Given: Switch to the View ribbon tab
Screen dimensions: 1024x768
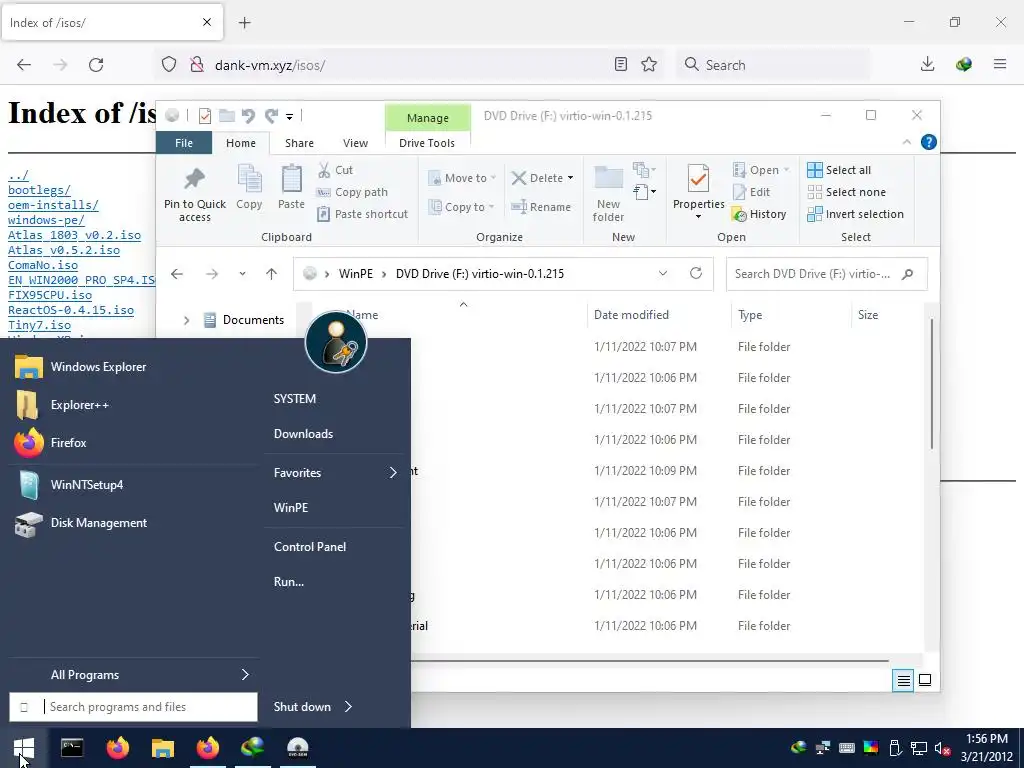Looking at the screenshot, I should point(355,143).
